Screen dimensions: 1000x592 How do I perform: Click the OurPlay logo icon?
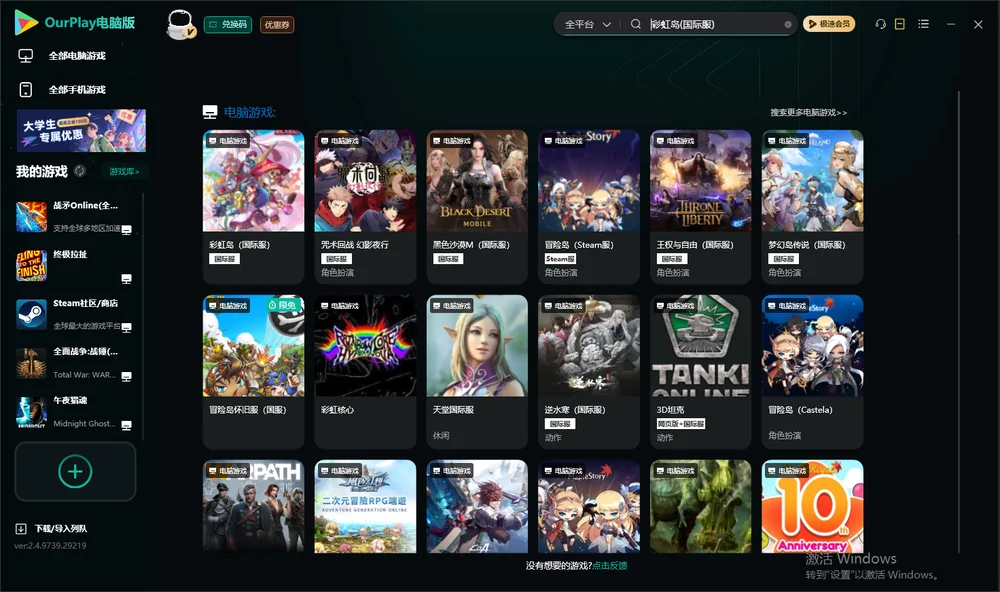pos(26,23)
